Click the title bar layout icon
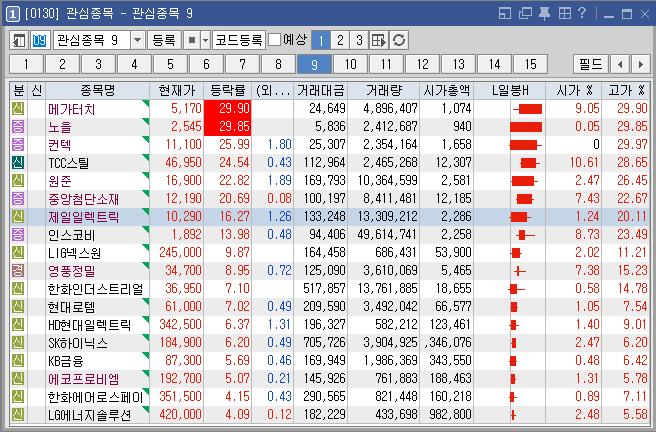Viewport: 656px width, 432px height. tap(505, 14)
